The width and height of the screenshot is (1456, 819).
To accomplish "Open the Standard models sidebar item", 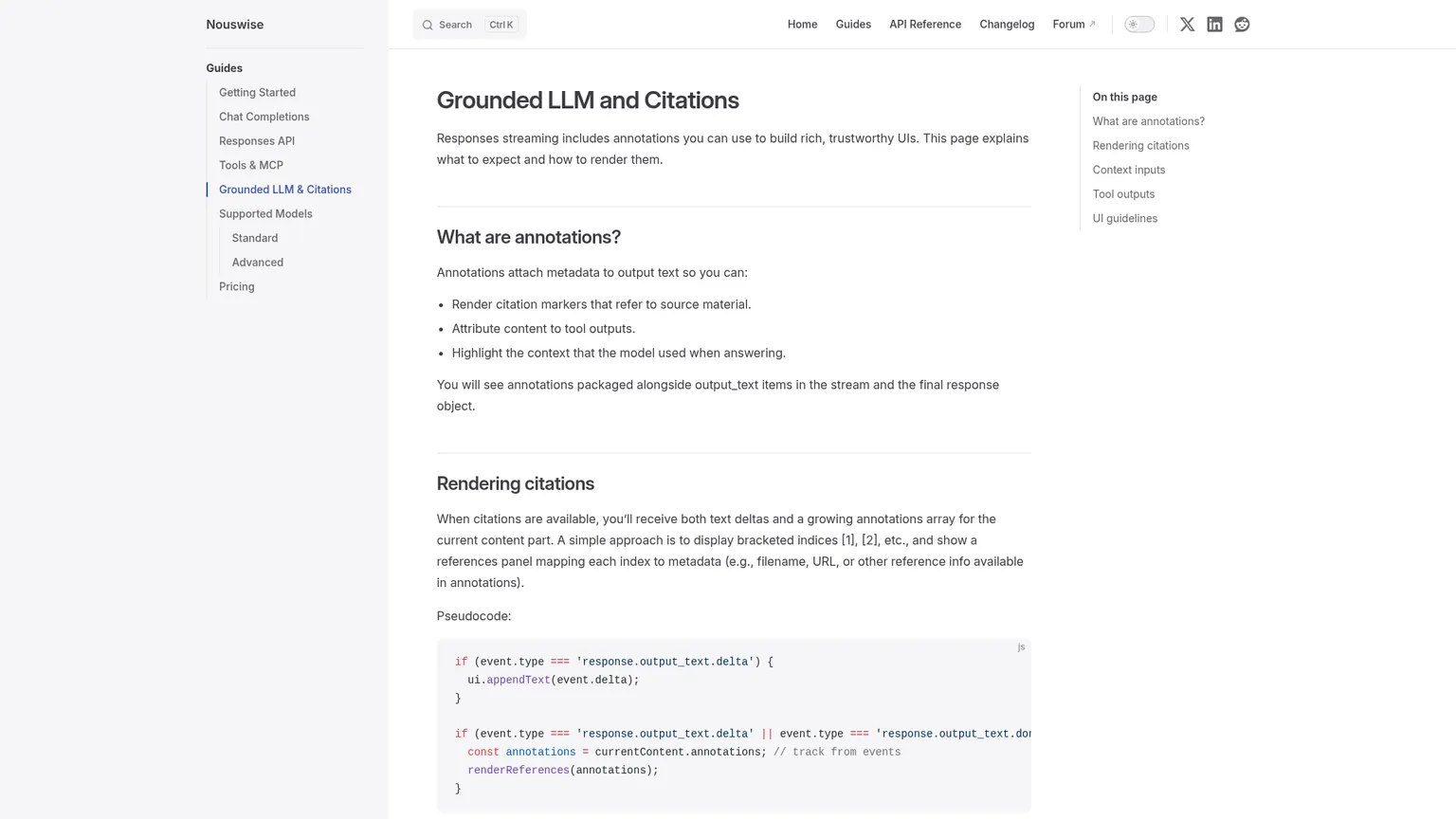I will [255, 238].
